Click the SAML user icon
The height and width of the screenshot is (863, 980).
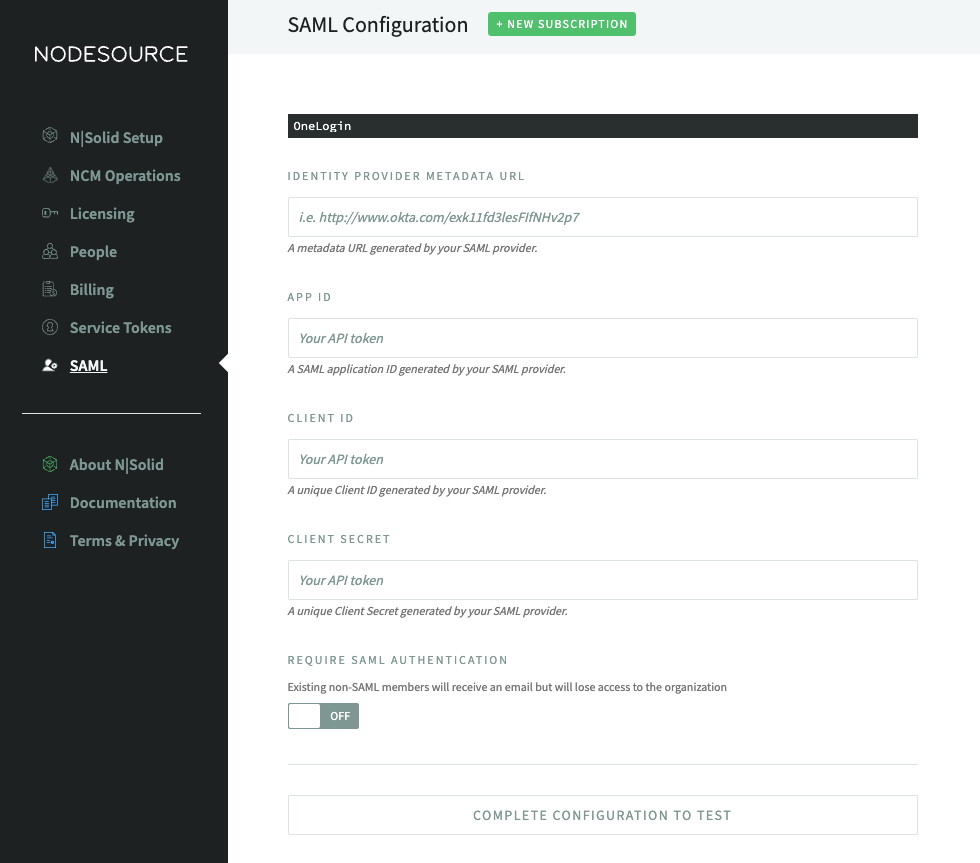(50, 365)
